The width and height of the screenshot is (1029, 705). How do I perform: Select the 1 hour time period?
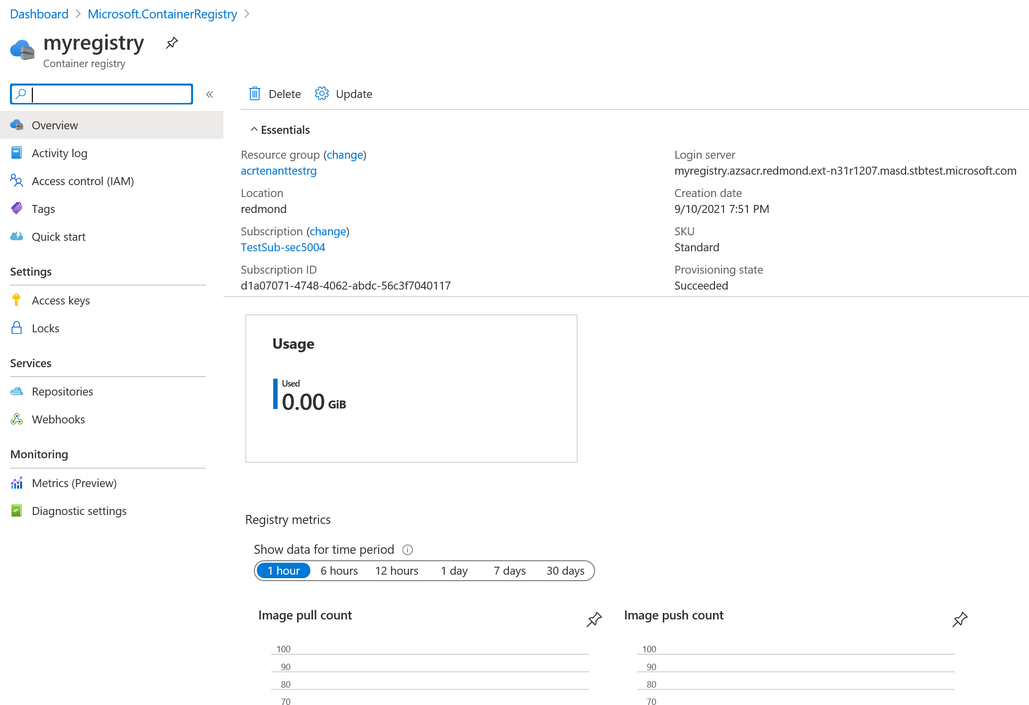(284, 570)
